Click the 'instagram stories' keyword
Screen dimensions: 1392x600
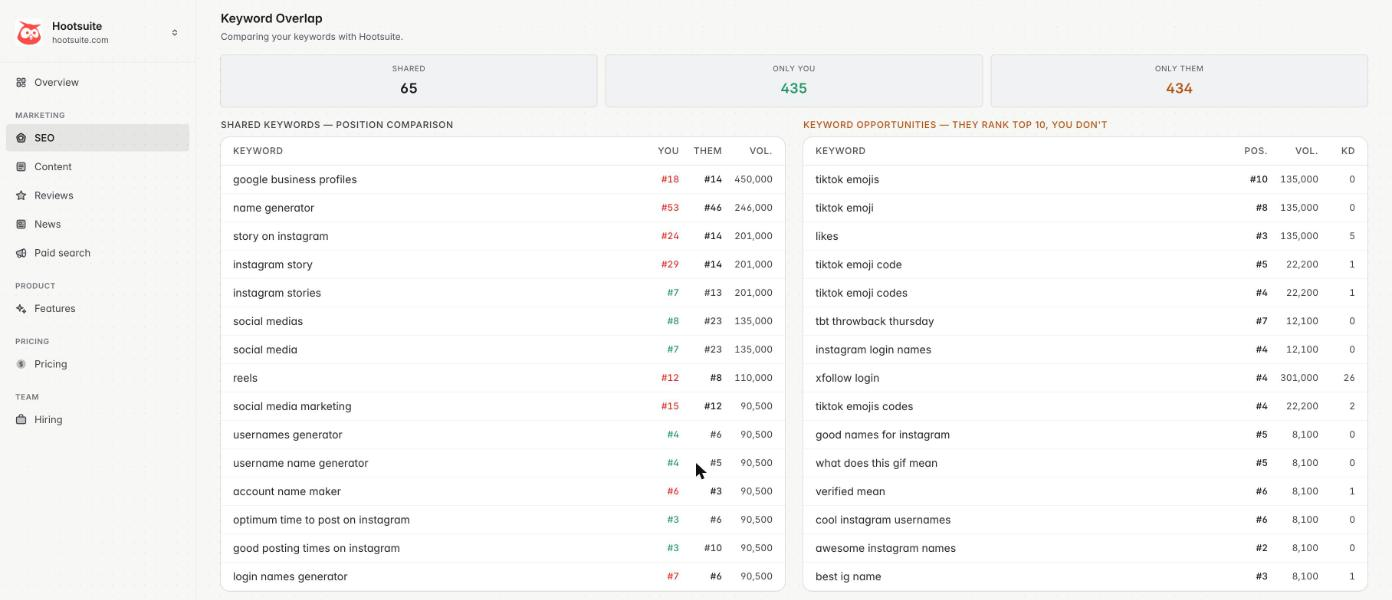pyautogui.click(x=277, y=293)
